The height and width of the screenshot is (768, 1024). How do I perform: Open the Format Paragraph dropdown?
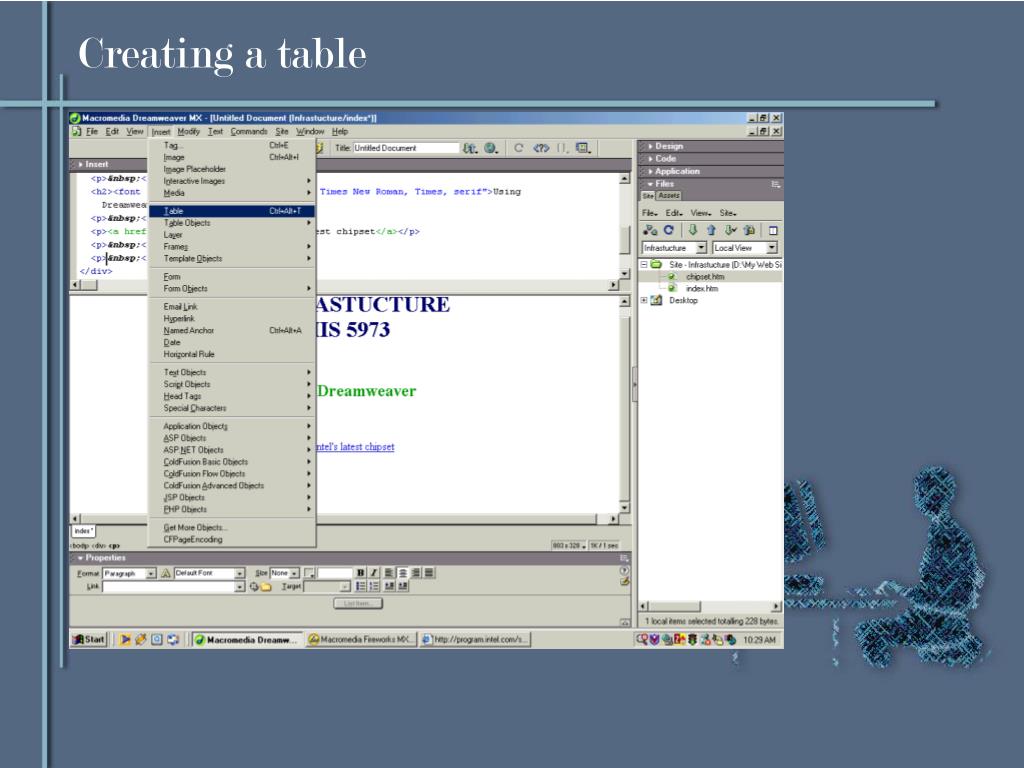tap(151, 573)
